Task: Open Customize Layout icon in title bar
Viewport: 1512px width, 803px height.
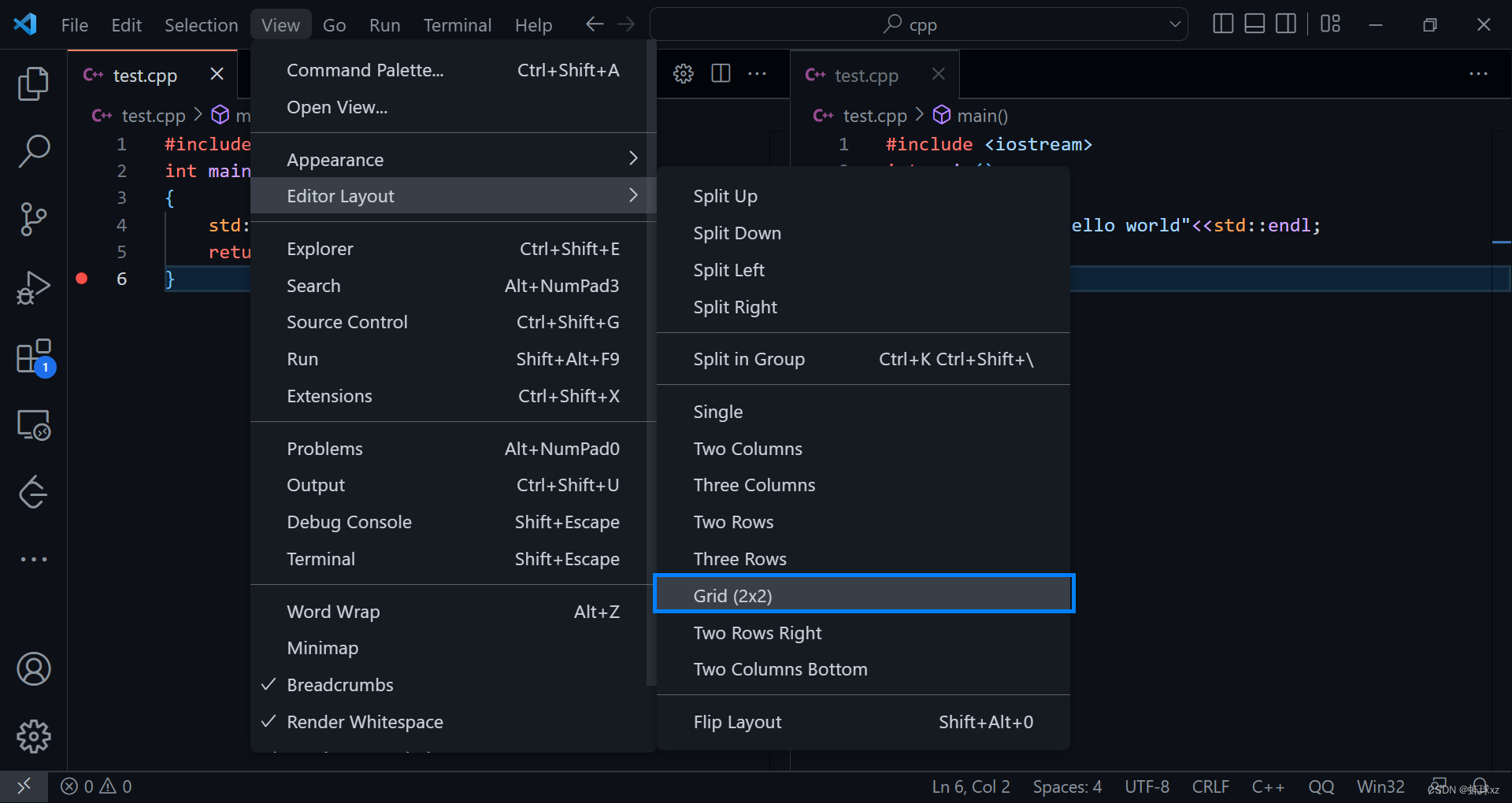Action: tap(1331, 24)
